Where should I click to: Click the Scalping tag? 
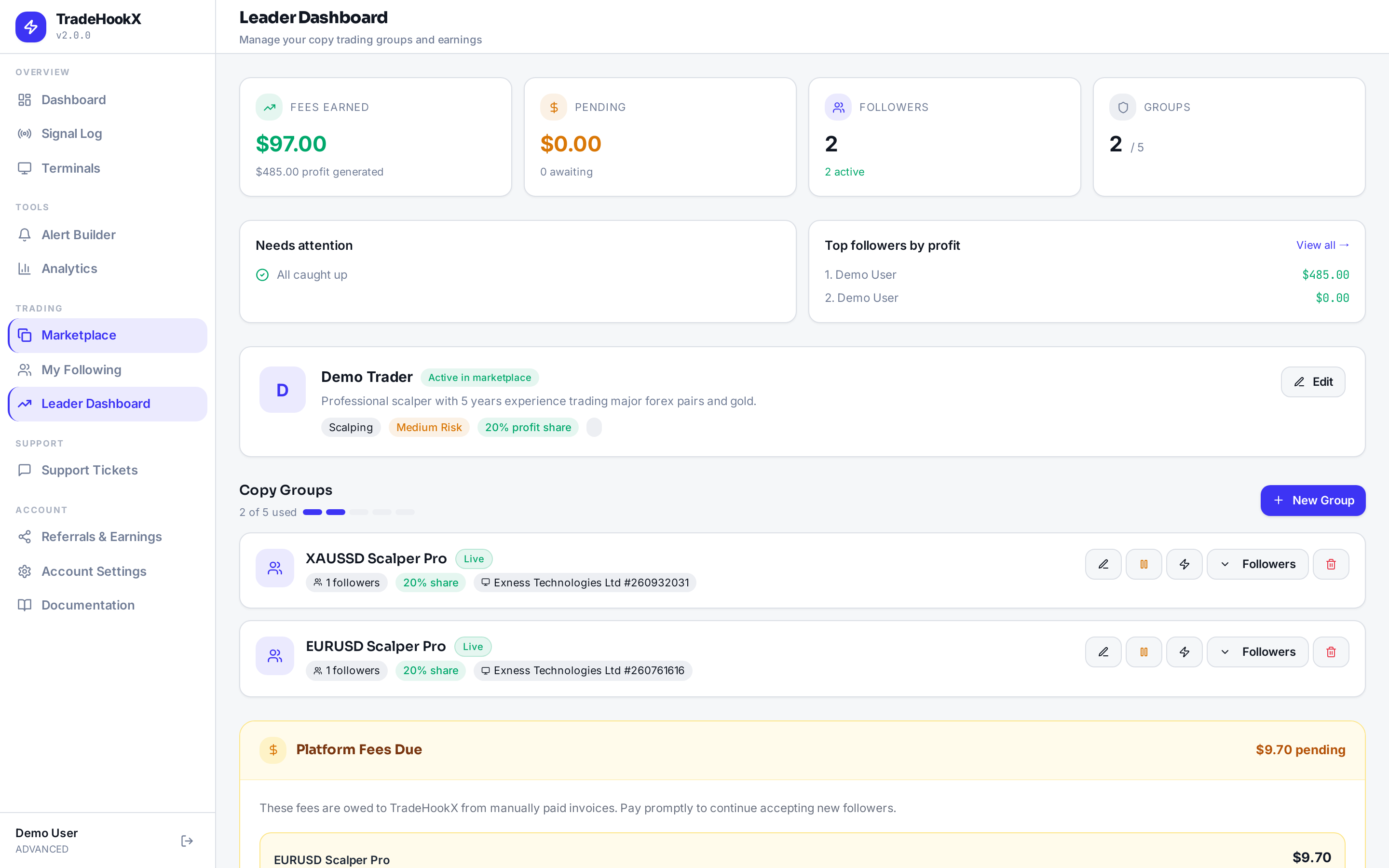coord(351,427)
